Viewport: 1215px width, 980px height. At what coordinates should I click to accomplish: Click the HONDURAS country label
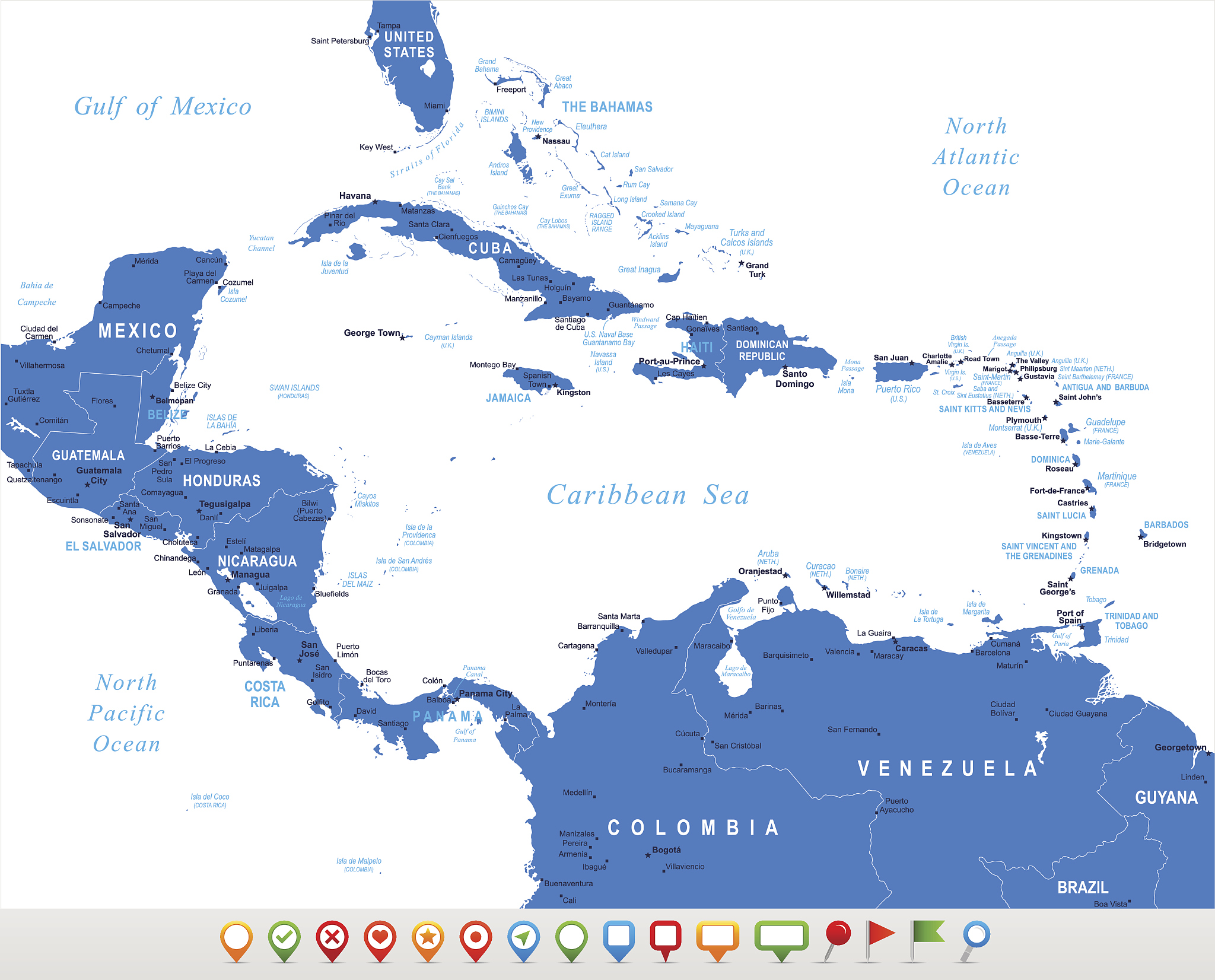(x=222, y=481)
